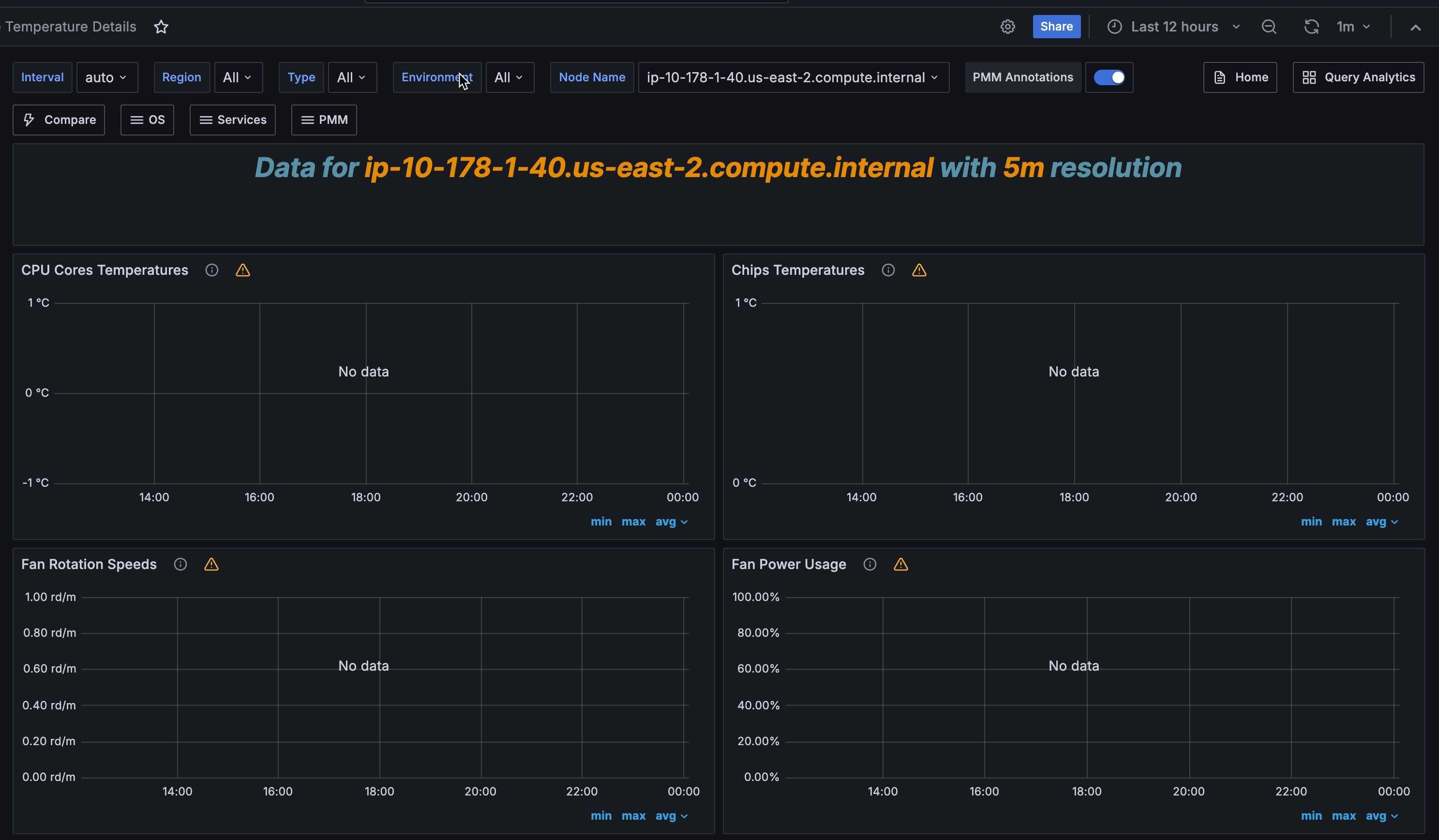This screenshot has height=840, width=1439.
Task: Click warning icon on Fan Power Usage
Action: click(900, 564)
